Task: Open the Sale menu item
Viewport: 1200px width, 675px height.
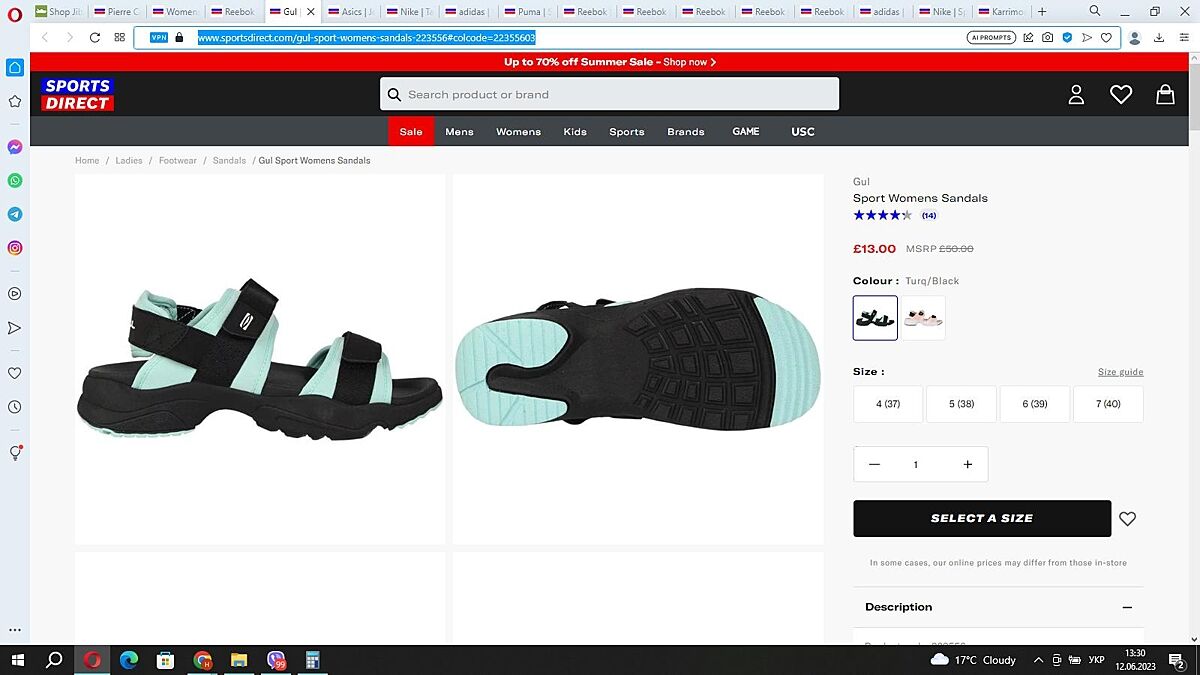Action: click(411, 132)
